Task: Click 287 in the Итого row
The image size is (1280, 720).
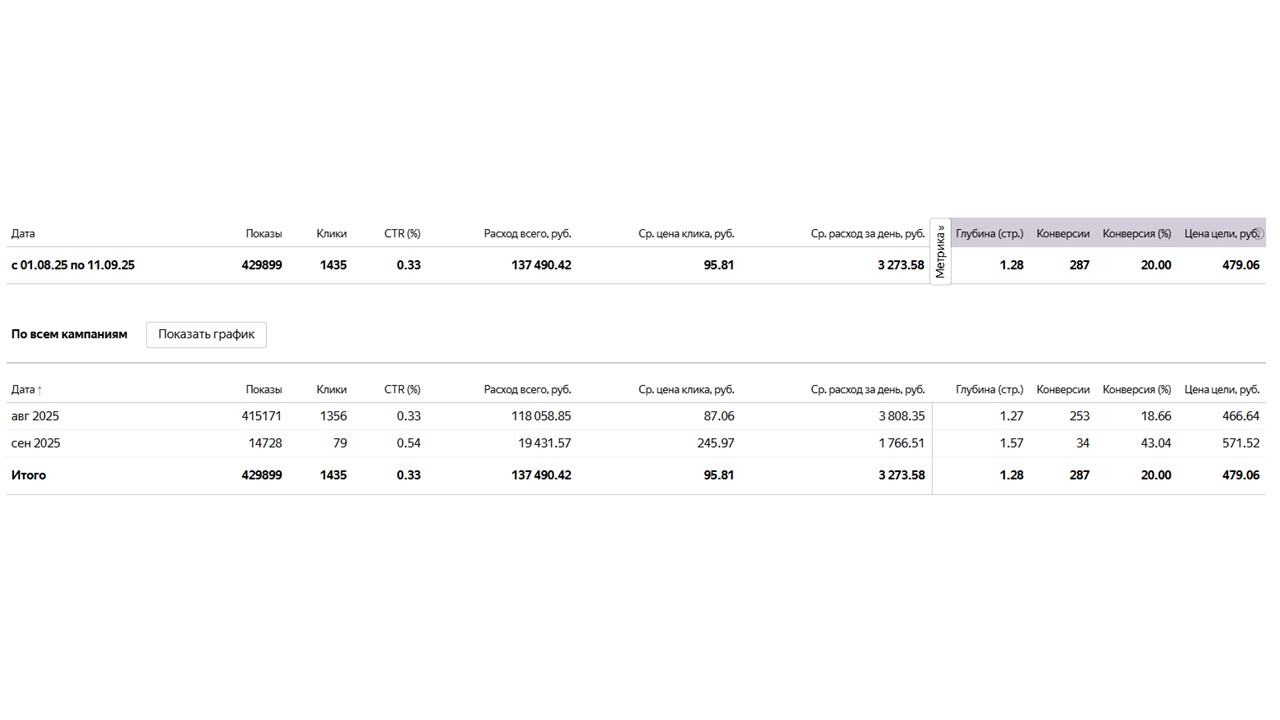Action: pyautogui.click(x=1079, y=475)
